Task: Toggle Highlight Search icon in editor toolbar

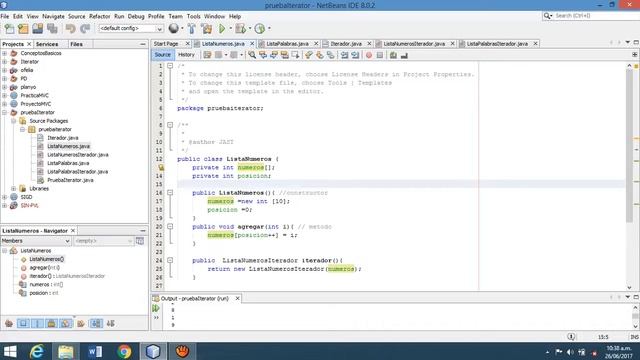Action: 284,55
